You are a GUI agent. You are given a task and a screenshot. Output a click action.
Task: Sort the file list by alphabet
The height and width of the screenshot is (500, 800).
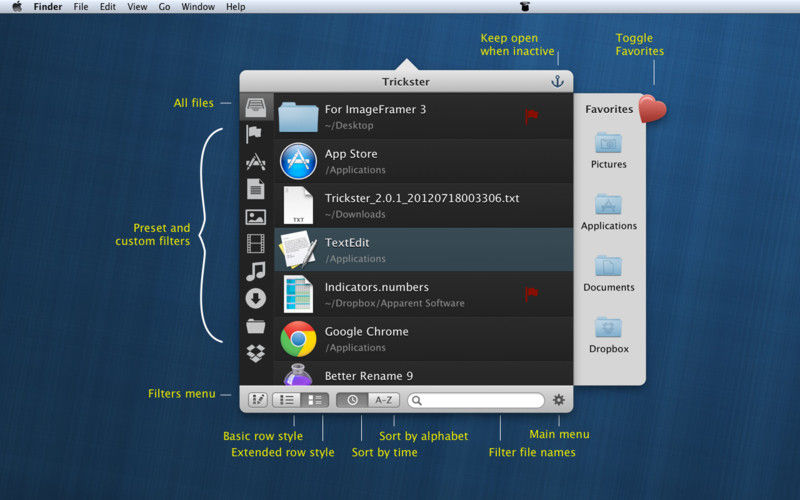tap(383, 400)
